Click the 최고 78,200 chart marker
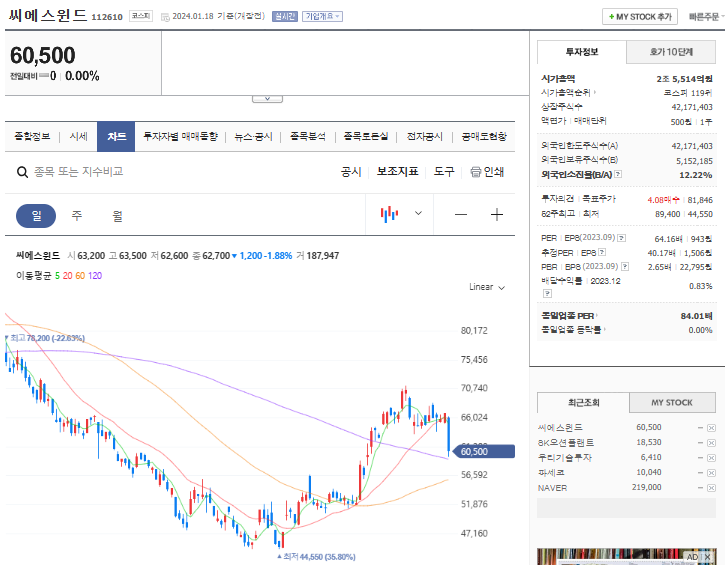725x565 pixels. click(x=45, y=338)
